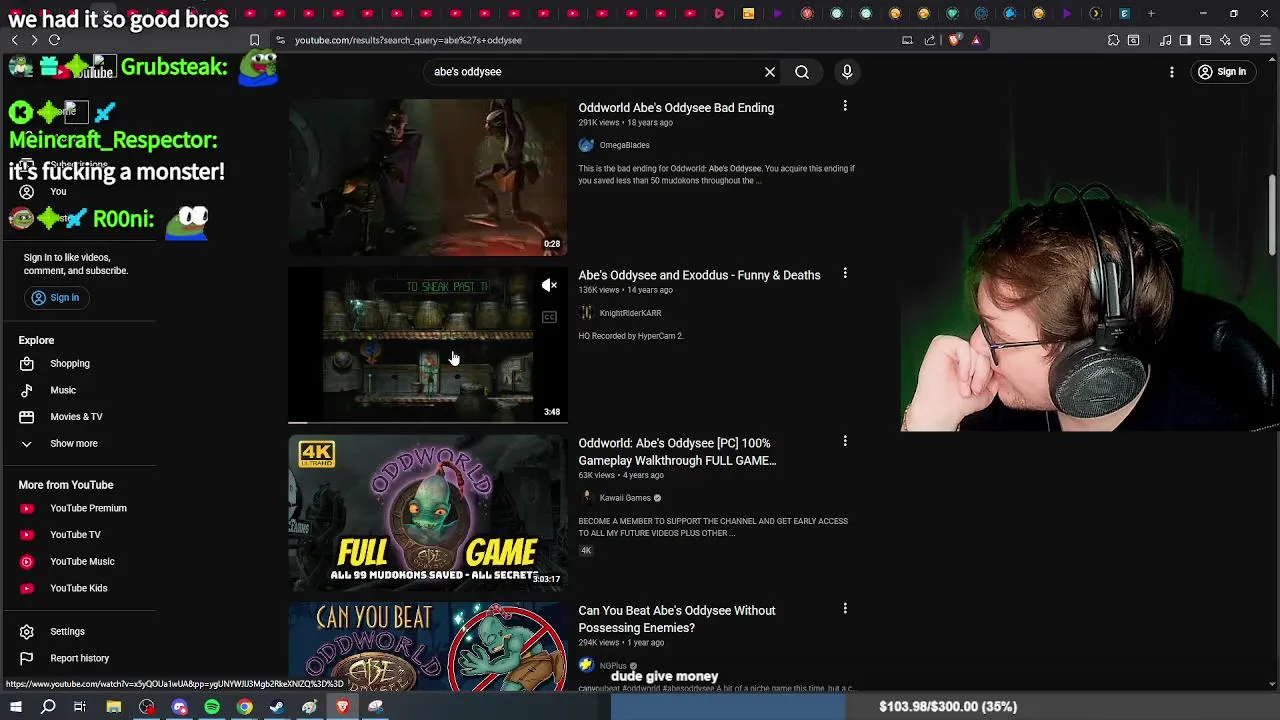Open the OmegaBlades channel avatar
Viewport: 1280px width, 720px height.
[586, 145]
